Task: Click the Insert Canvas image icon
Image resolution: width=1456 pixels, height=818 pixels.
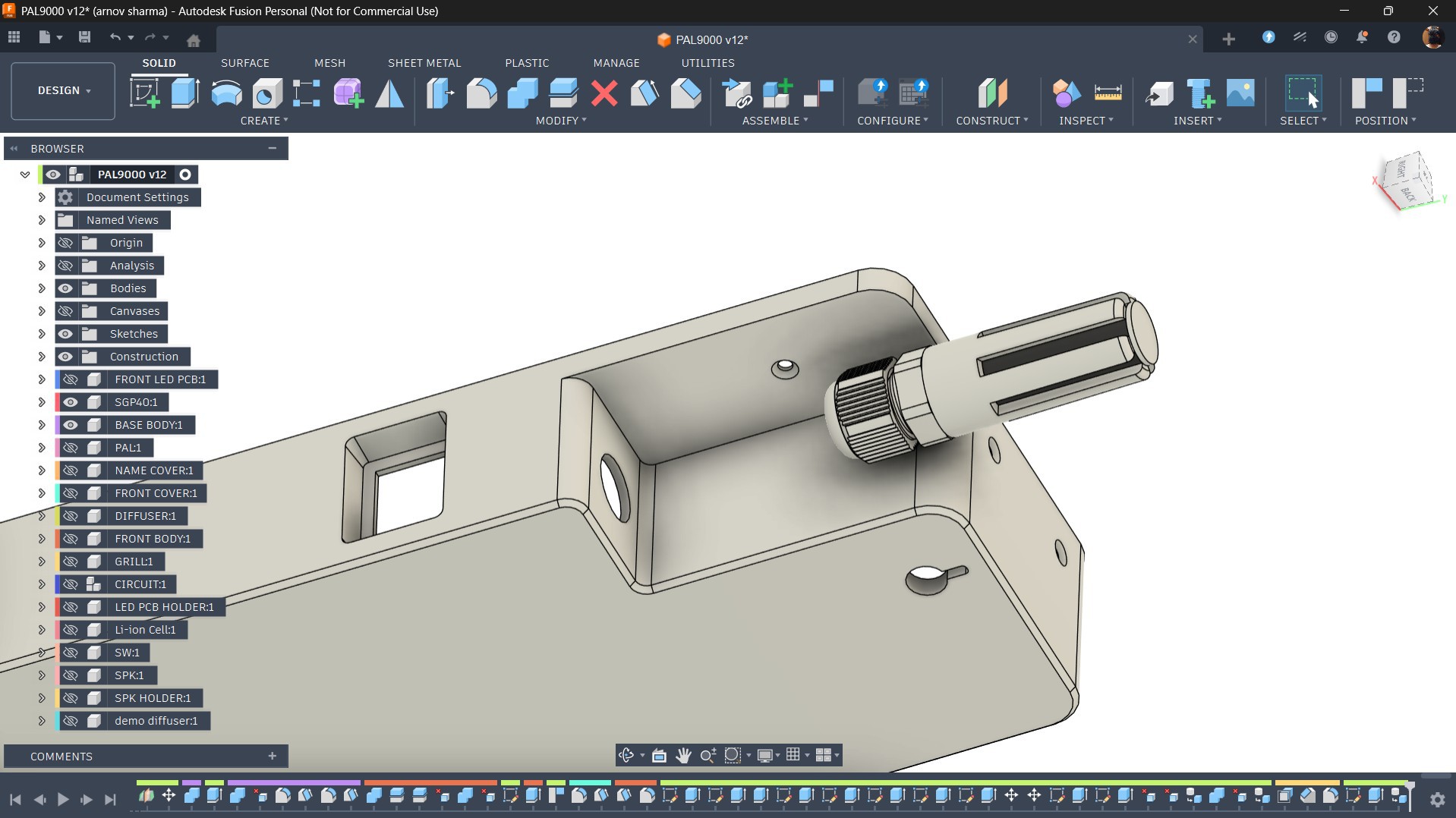Action: [x=1240, y=93]
